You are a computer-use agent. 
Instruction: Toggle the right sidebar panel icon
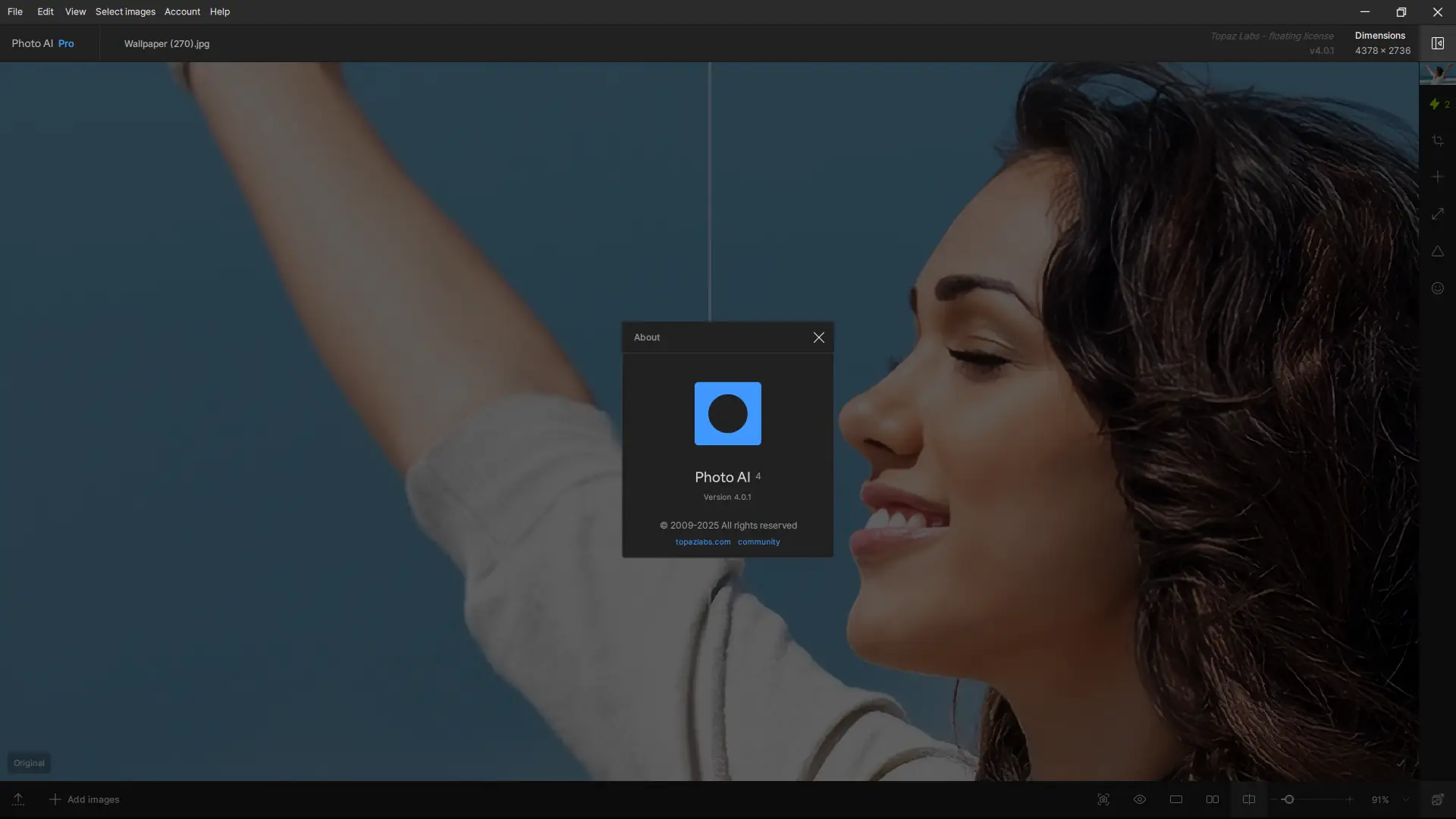click(1437, 43)
